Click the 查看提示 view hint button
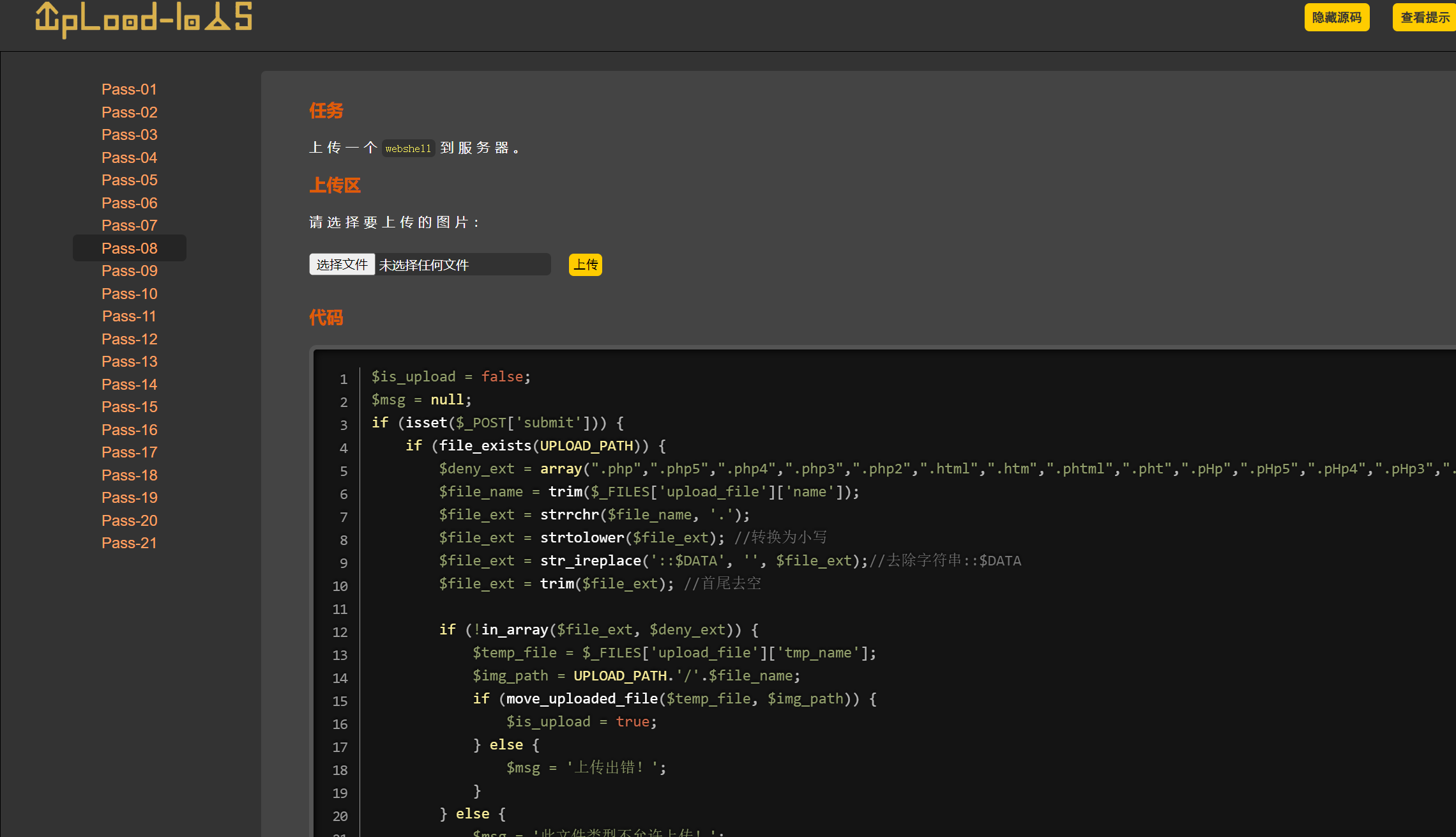This screenshot has width=1456, height=837. pos(1425,18)
